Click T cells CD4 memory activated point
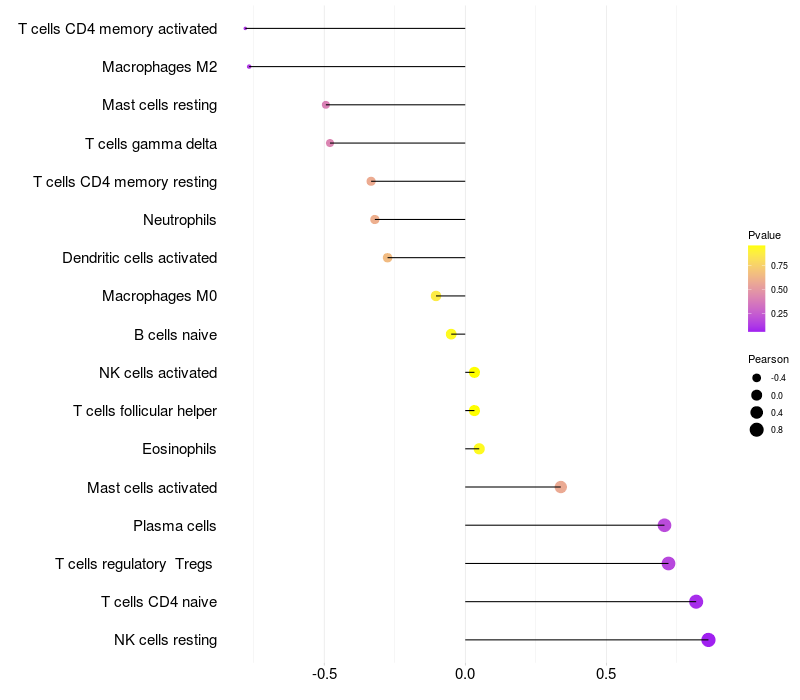800x700 pixels. 245,29
